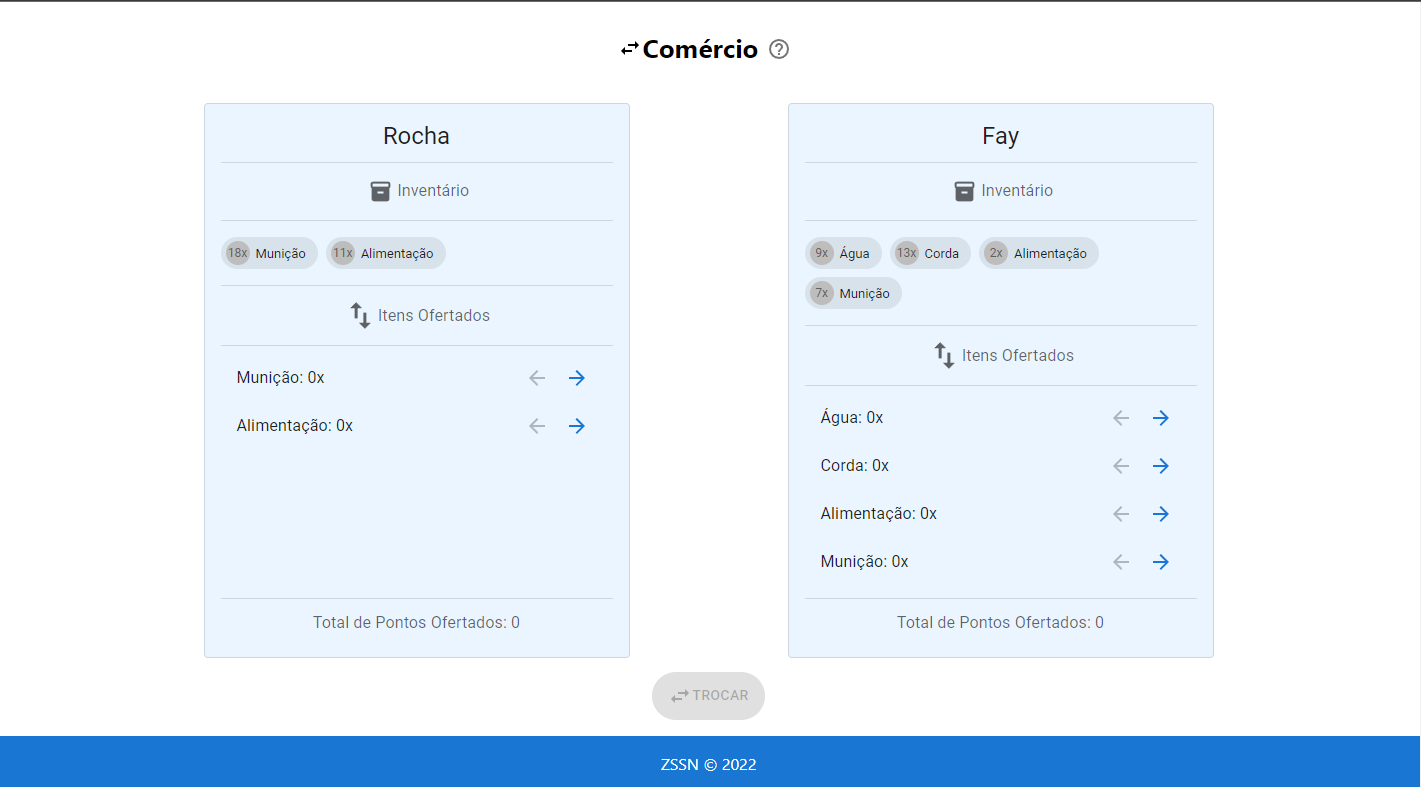Select Rocha's 18x Munição inventory chip
The image size is (1421, 787).
tap(269, 253)
